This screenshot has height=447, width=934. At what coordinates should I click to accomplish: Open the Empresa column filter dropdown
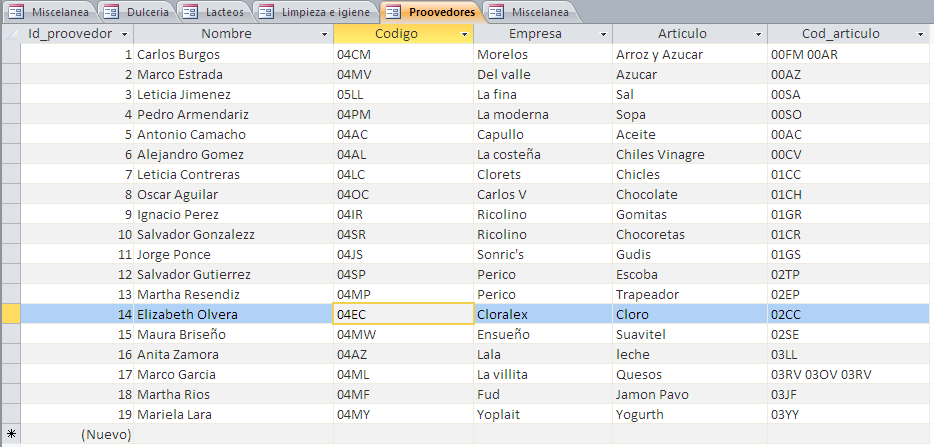click(x=603, y=35)
